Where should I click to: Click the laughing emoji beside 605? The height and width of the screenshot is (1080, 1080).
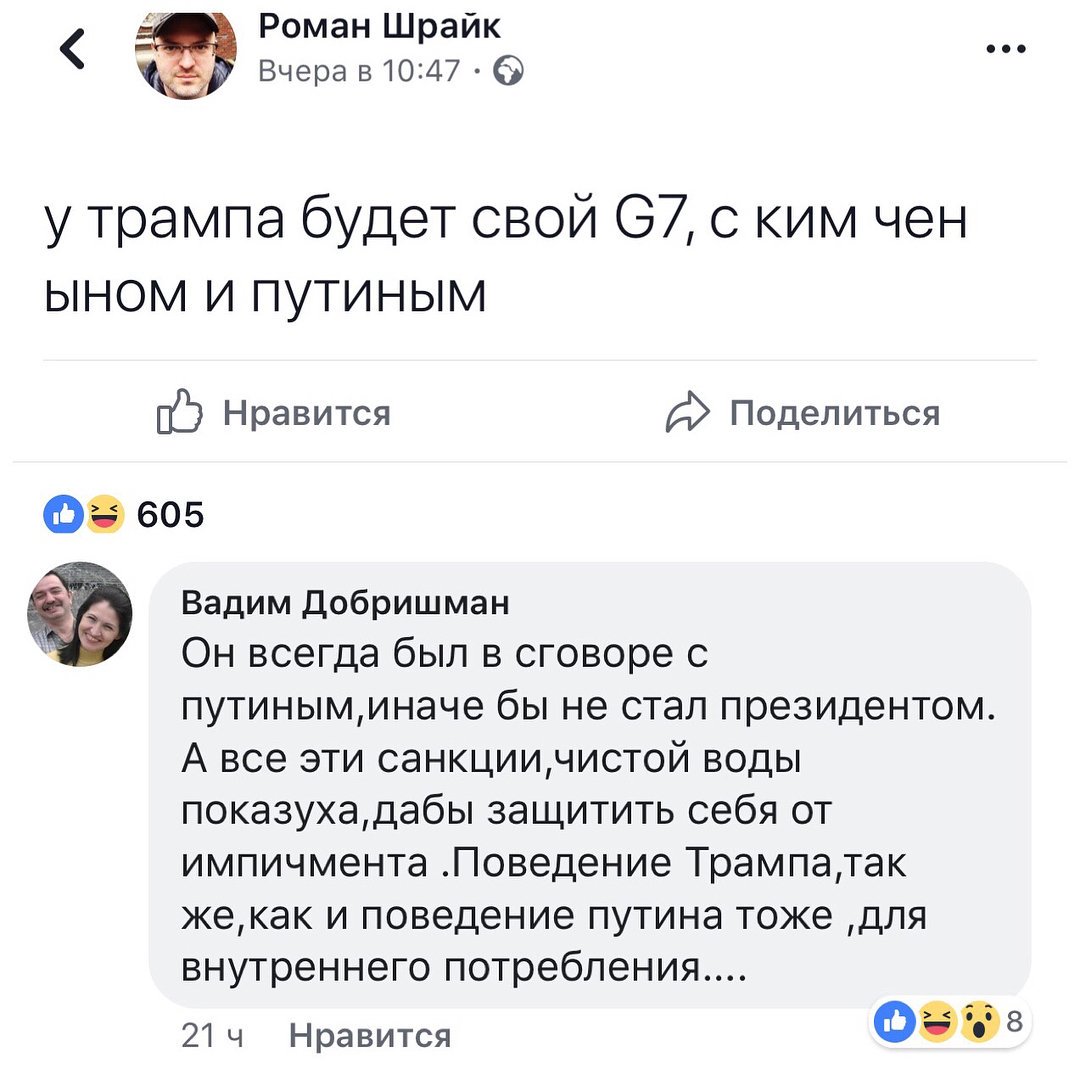click(102, 515)
